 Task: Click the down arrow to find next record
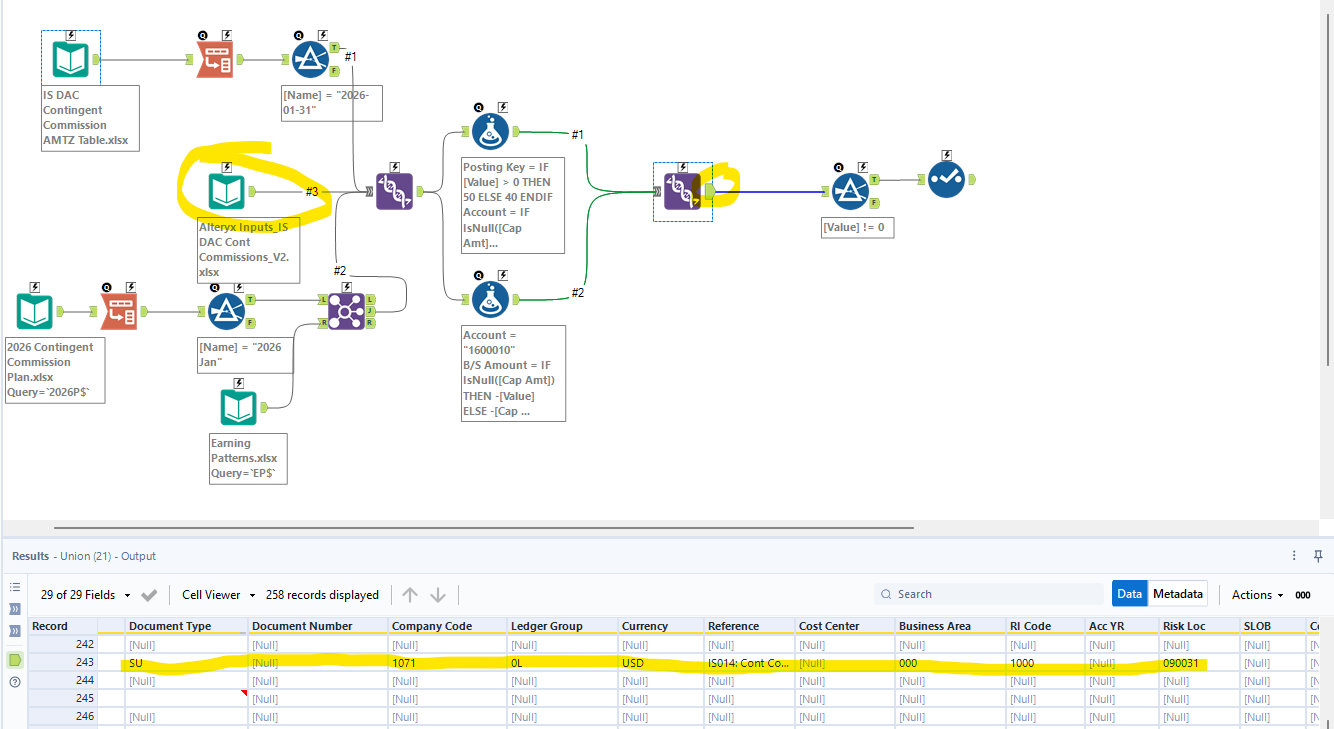(439, 594)
